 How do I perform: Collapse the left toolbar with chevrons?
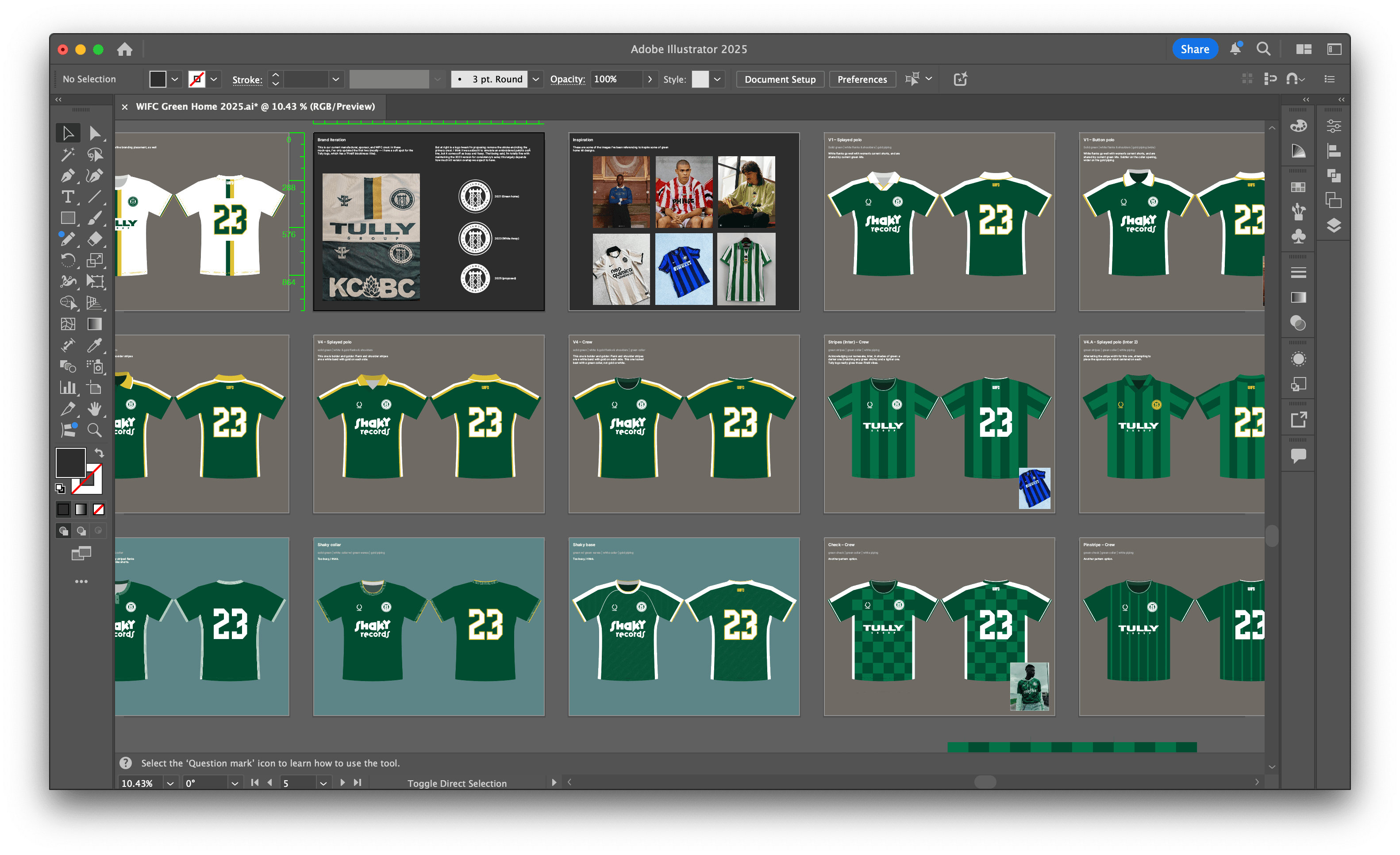click(x=58, y=100)
